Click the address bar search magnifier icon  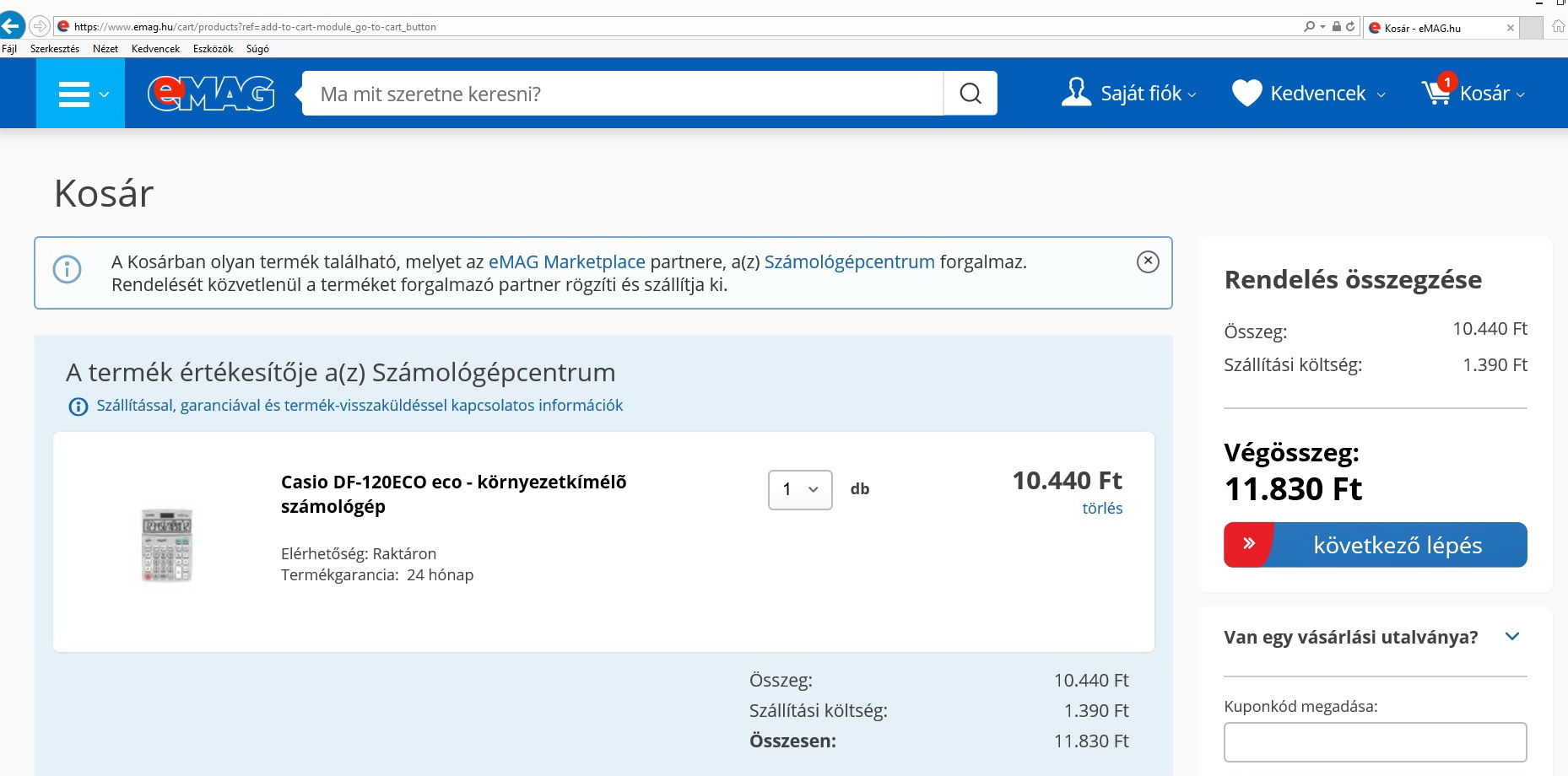click(1309, 27)
